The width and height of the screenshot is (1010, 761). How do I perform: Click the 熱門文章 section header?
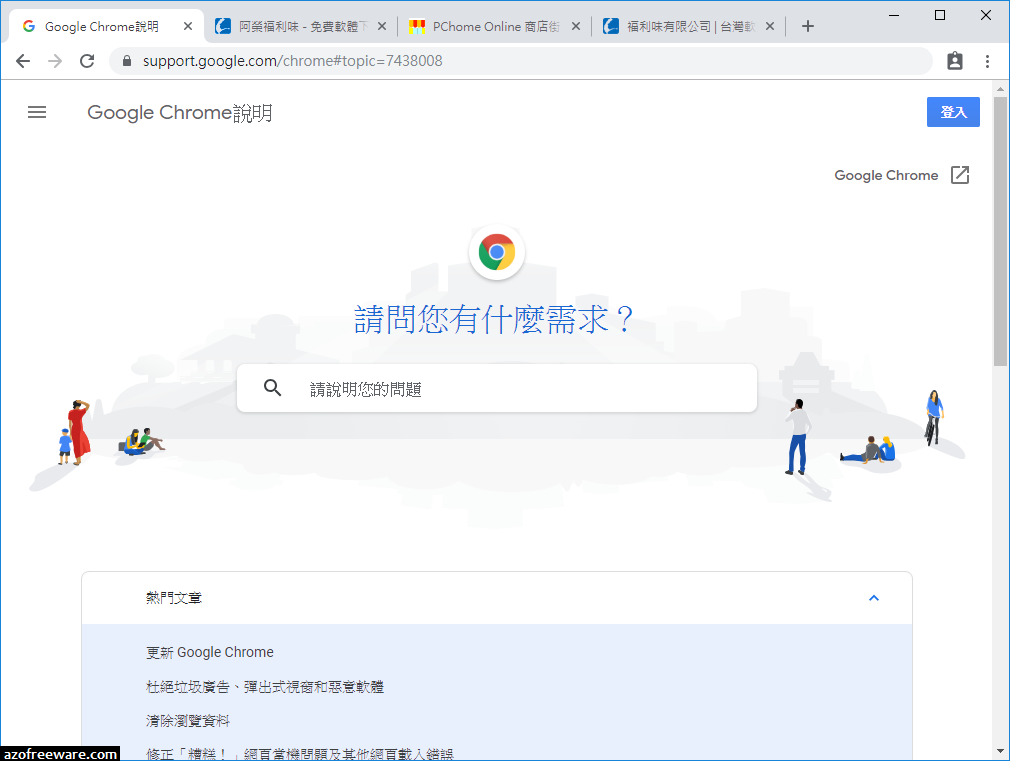point(497,598)
